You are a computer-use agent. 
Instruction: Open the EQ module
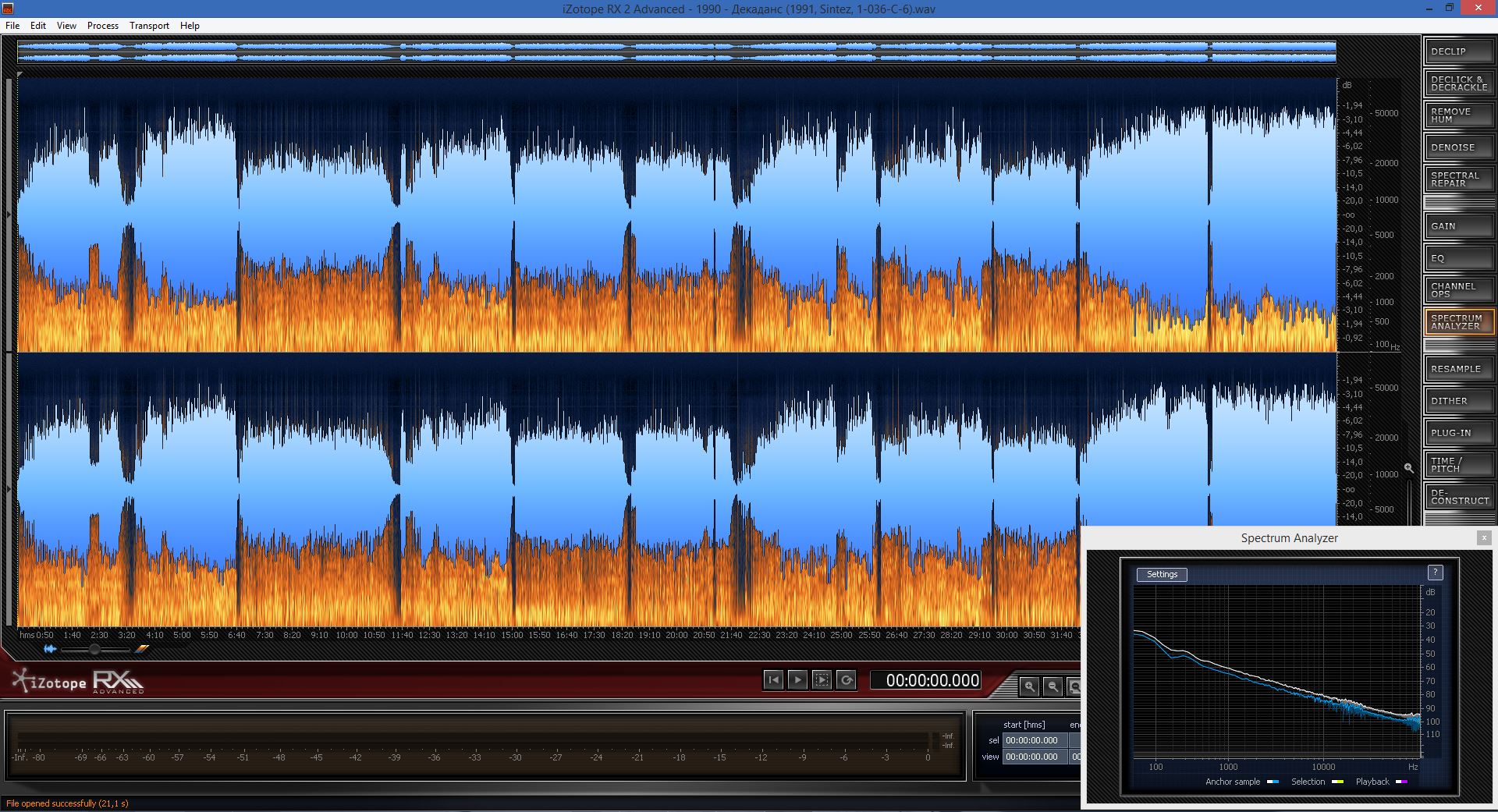tap(1459, 258)
